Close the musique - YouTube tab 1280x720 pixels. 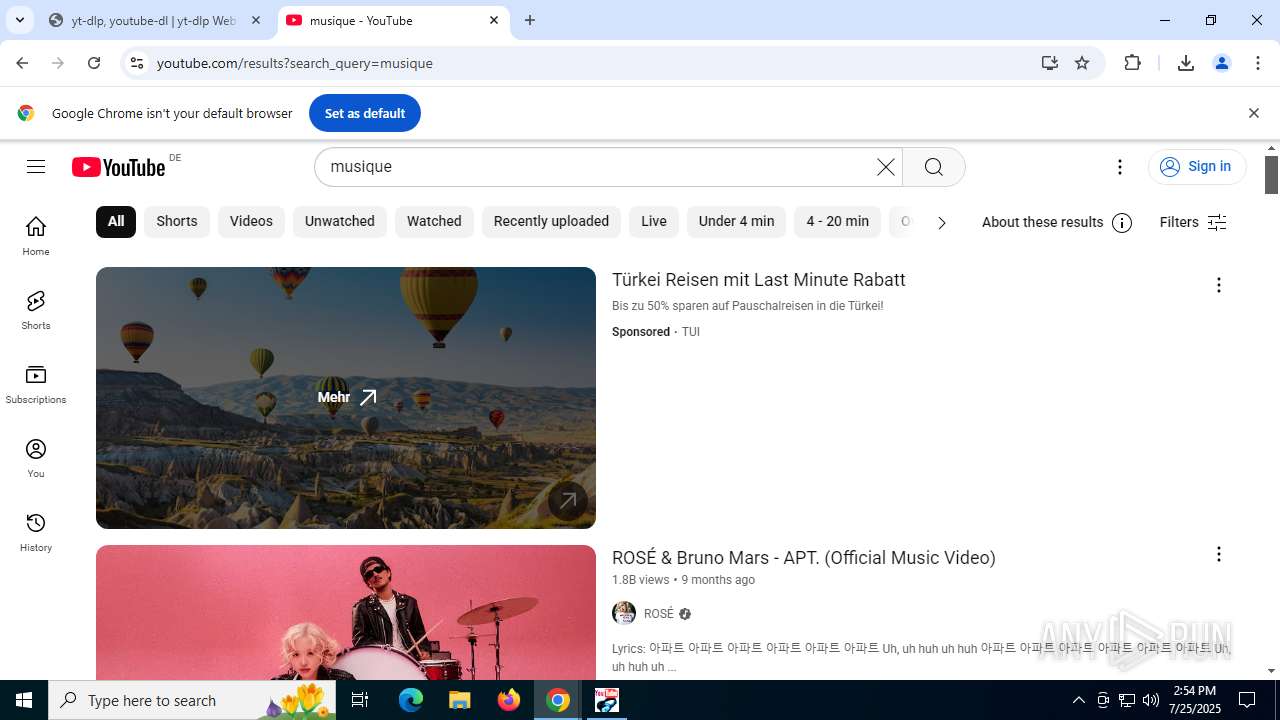click(494, 20)
